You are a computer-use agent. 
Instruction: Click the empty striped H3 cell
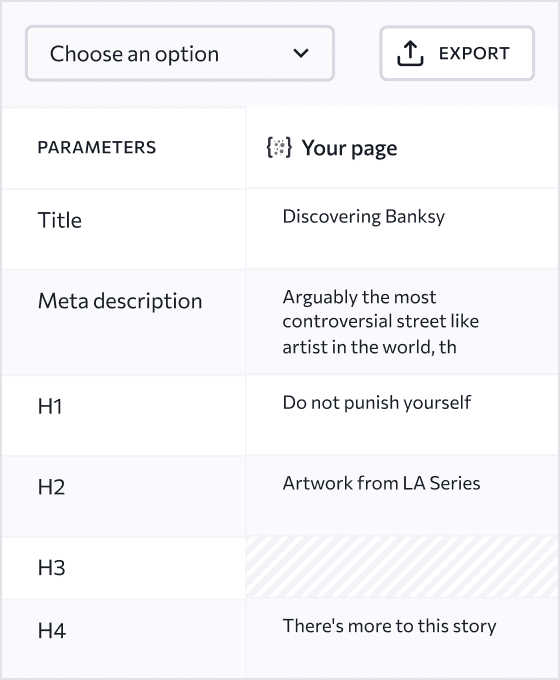(x=402, y=567)
